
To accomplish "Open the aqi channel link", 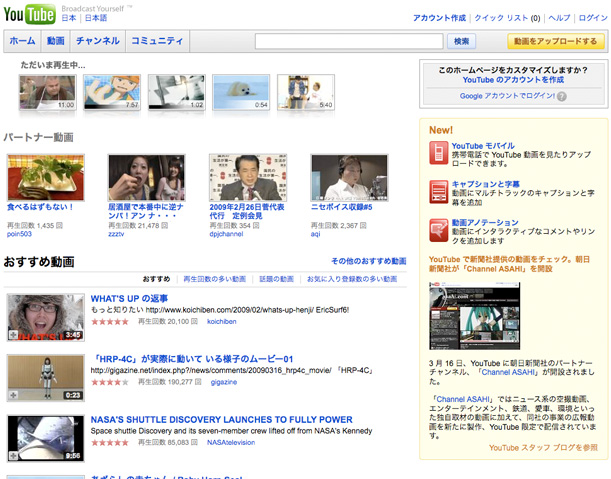I will (315, 234).
